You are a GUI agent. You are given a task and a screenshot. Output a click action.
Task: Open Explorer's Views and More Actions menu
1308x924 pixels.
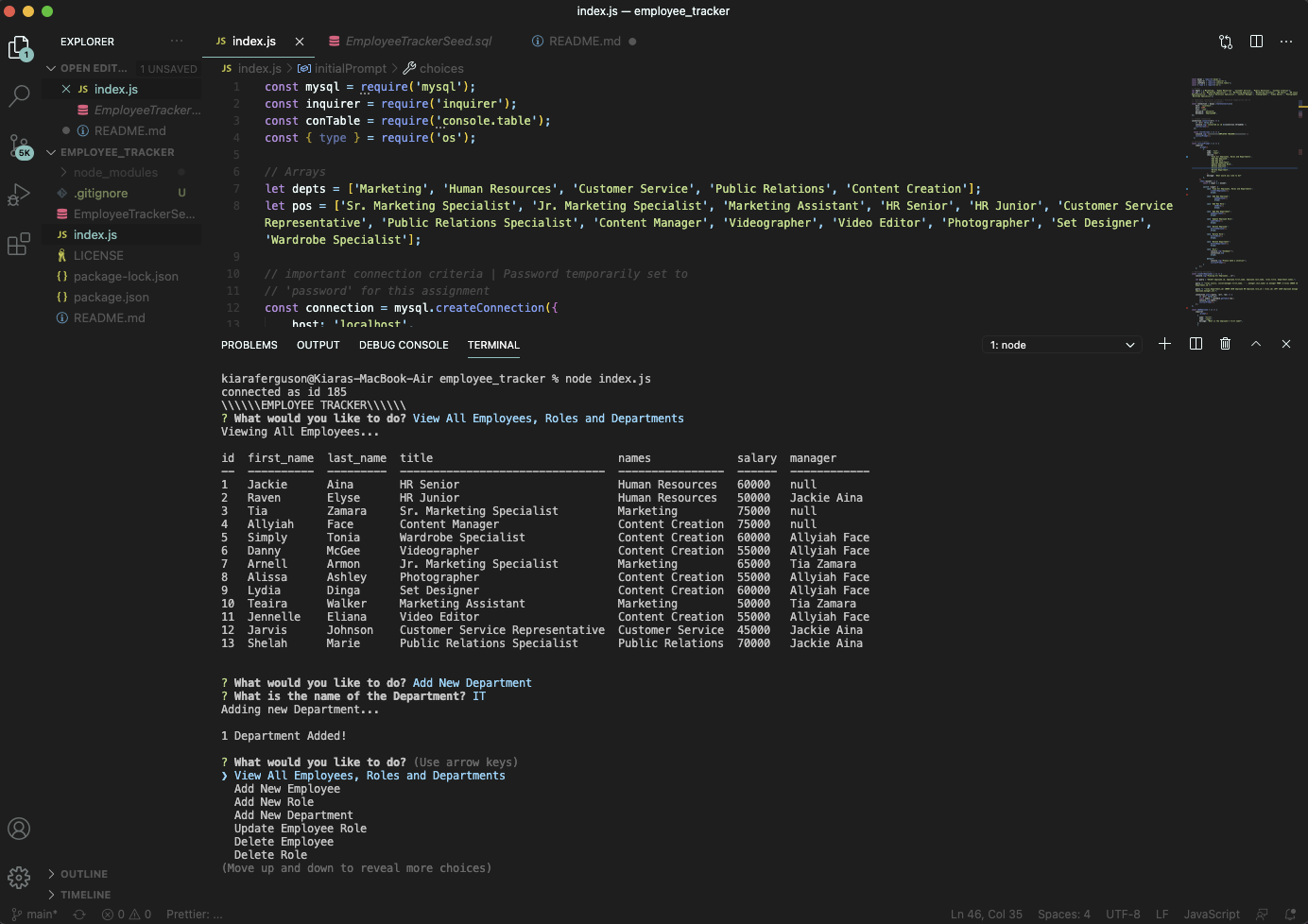point(177,42)
